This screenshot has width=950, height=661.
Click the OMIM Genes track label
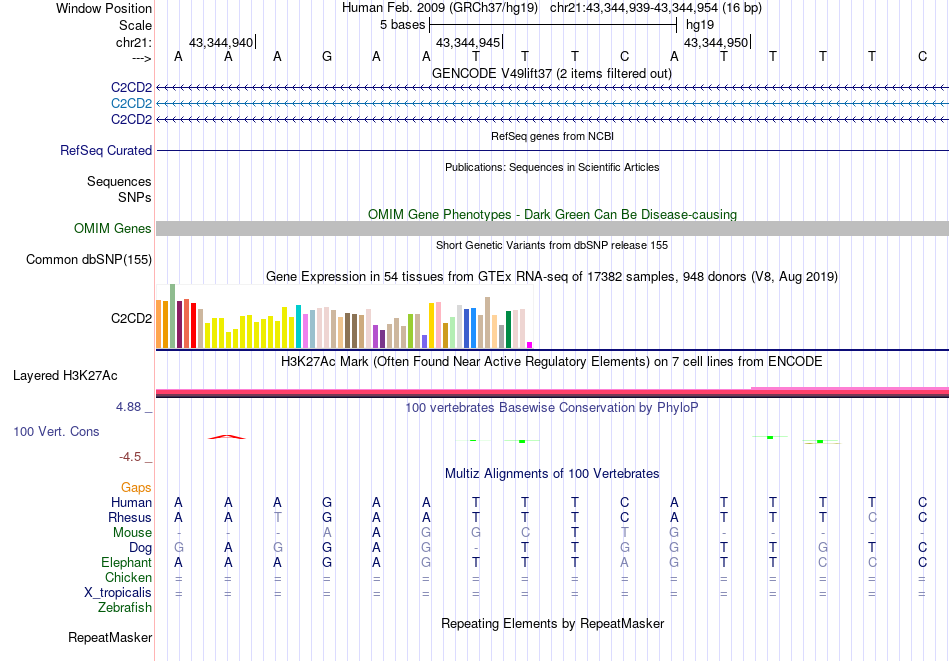pos(113,228)
